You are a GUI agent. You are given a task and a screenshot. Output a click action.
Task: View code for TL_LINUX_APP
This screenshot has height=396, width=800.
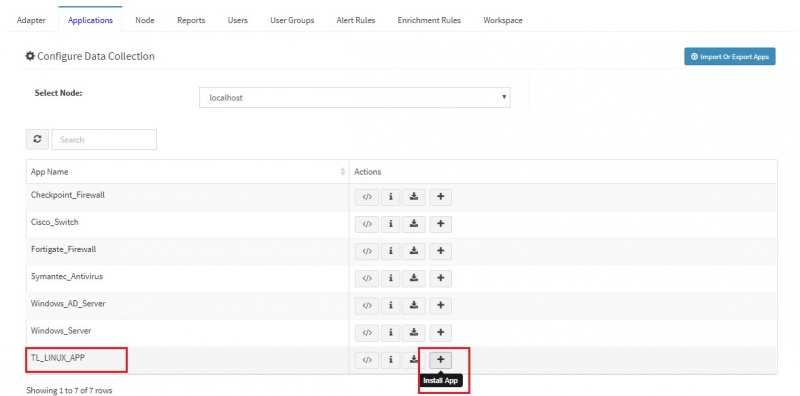367,360
